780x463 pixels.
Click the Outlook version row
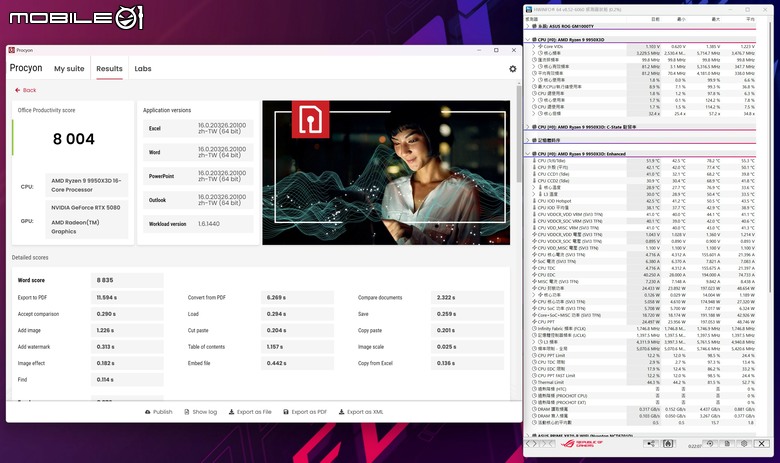pos(198,200)
